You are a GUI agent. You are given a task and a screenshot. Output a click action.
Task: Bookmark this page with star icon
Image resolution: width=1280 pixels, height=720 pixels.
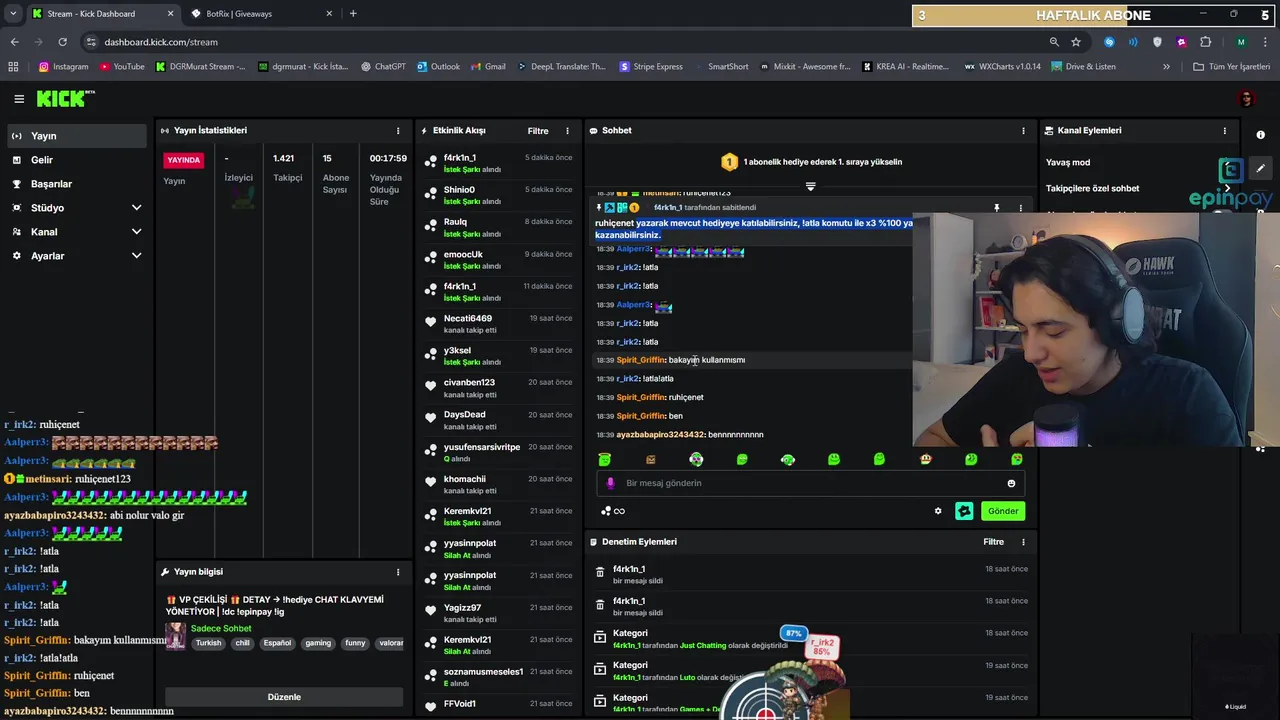1076,42
